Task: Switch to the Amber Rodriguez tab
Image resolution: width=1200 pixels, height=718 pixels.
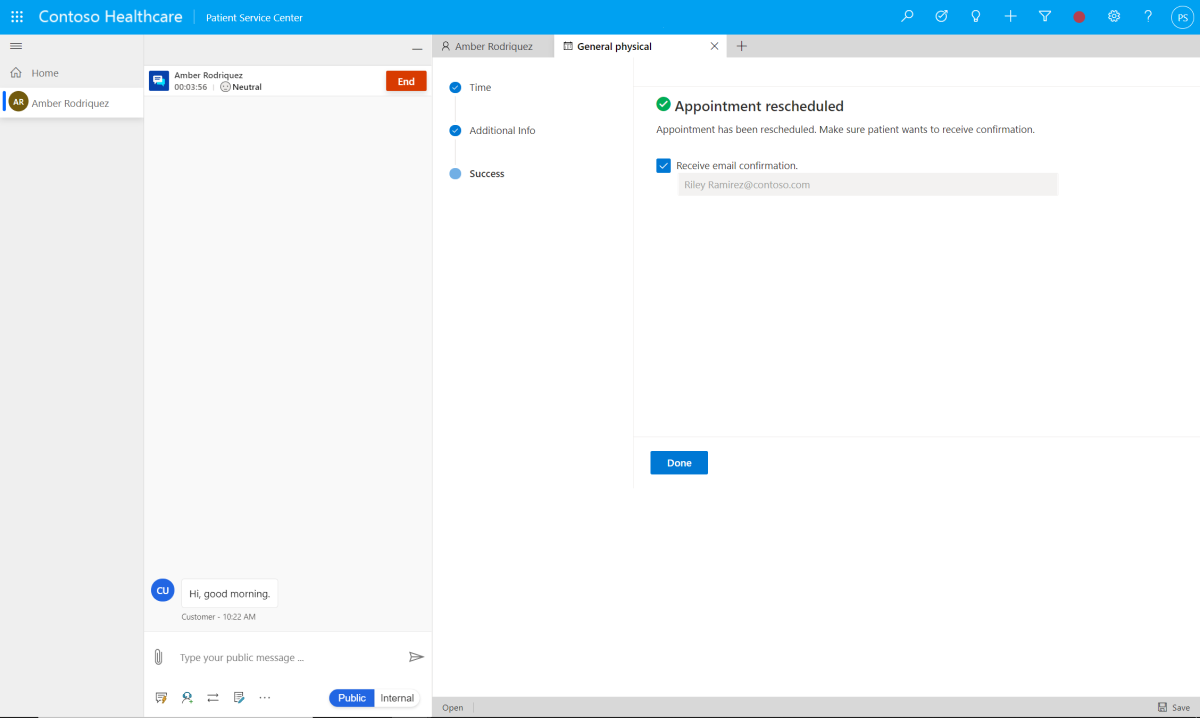Action: click(493, 46)
